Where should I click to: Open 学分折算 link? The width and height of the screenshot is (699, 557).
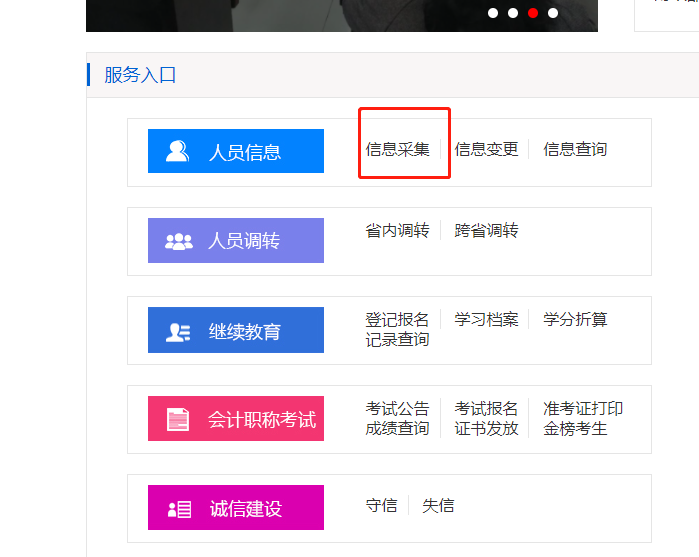coord(575,319)
